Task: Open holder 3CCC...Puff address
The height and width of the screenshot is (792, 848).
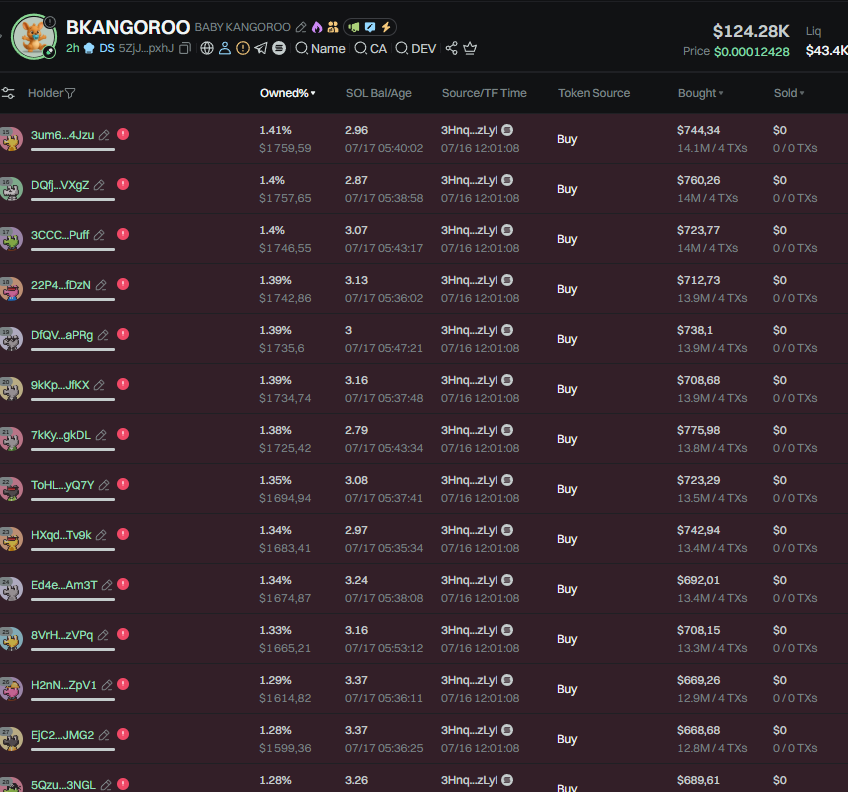Action: [60, 235]
